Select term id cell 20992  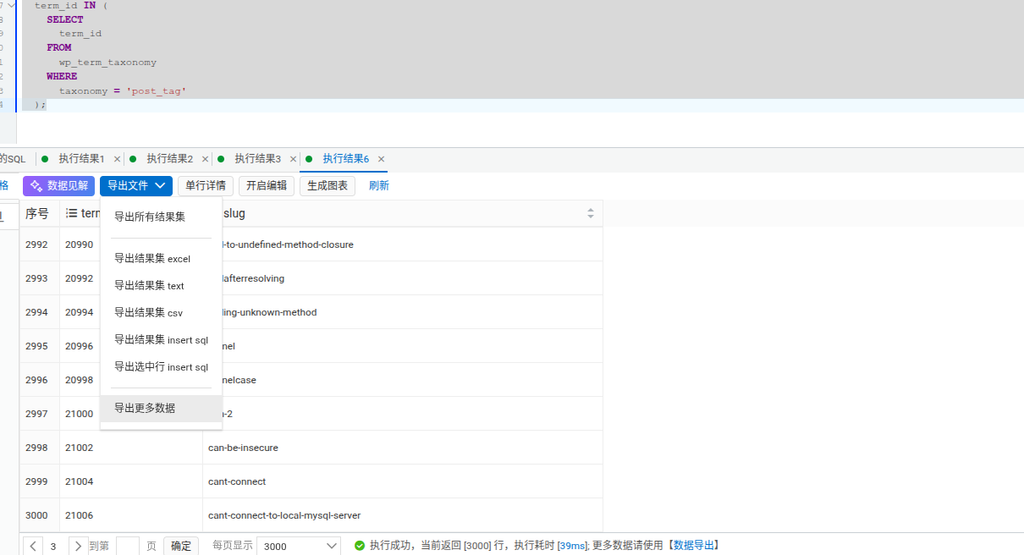(79, 279)
